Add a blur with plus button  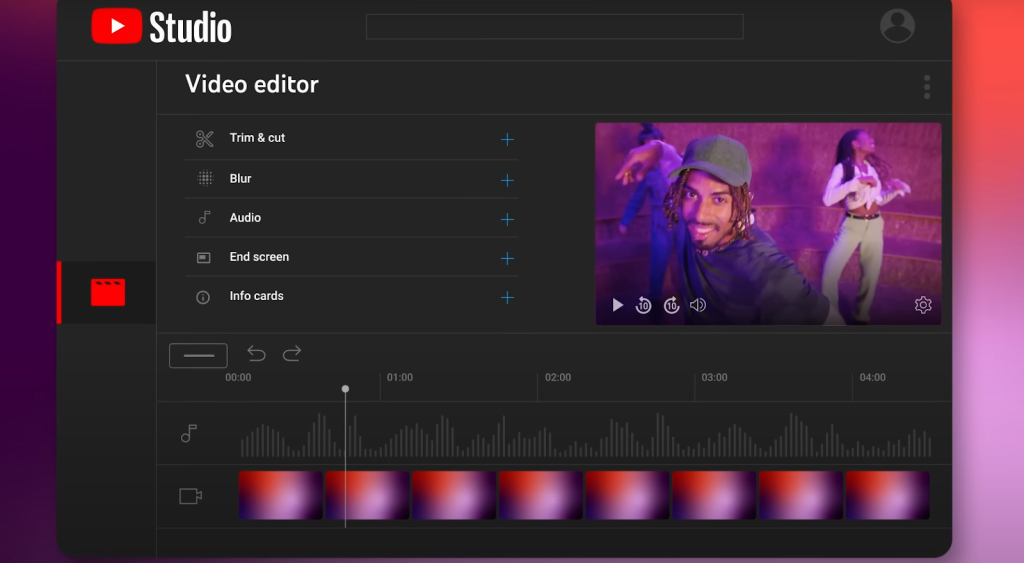507,180
